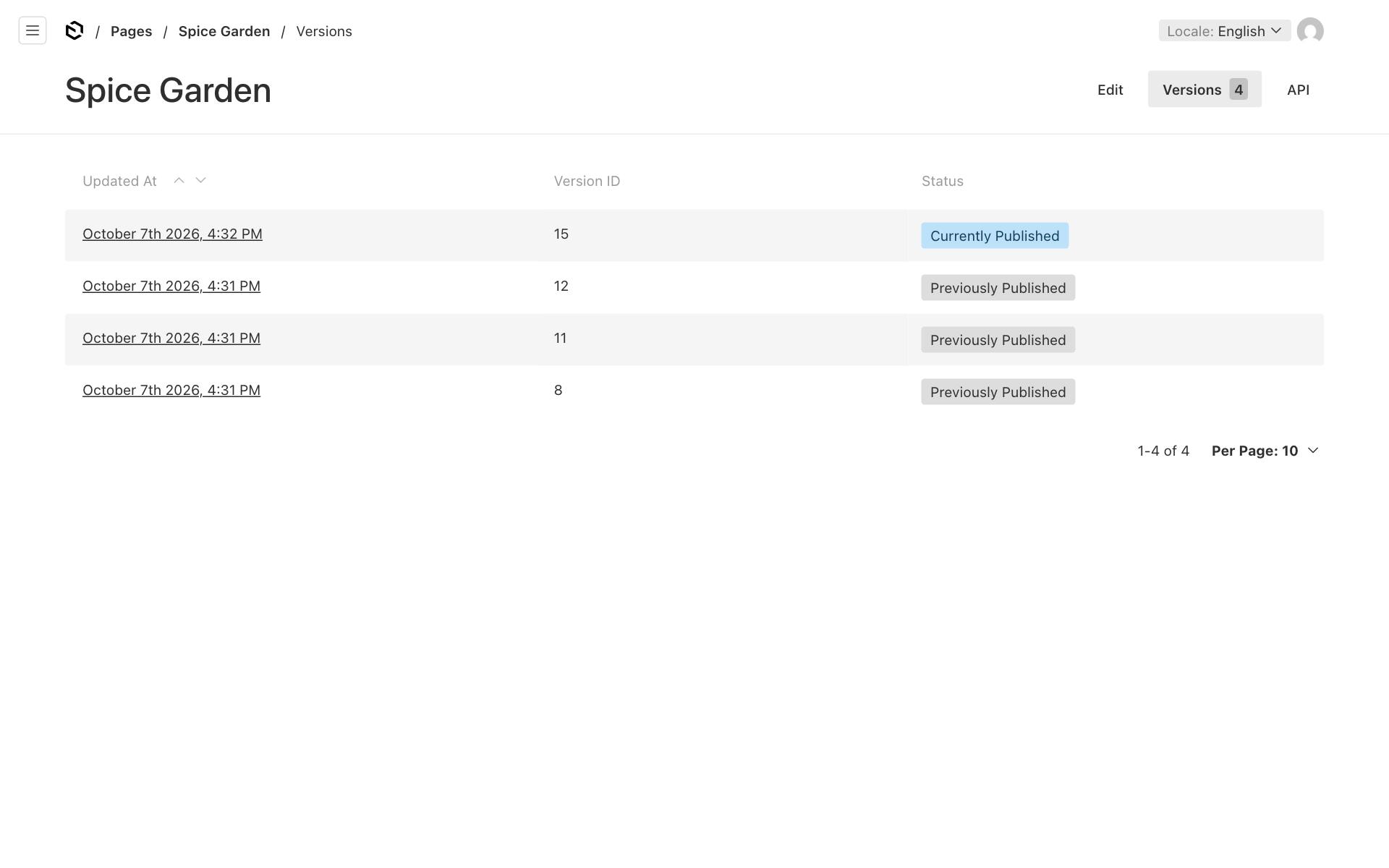
Task: Select the Versions tab
Action: click(1205, 90)
